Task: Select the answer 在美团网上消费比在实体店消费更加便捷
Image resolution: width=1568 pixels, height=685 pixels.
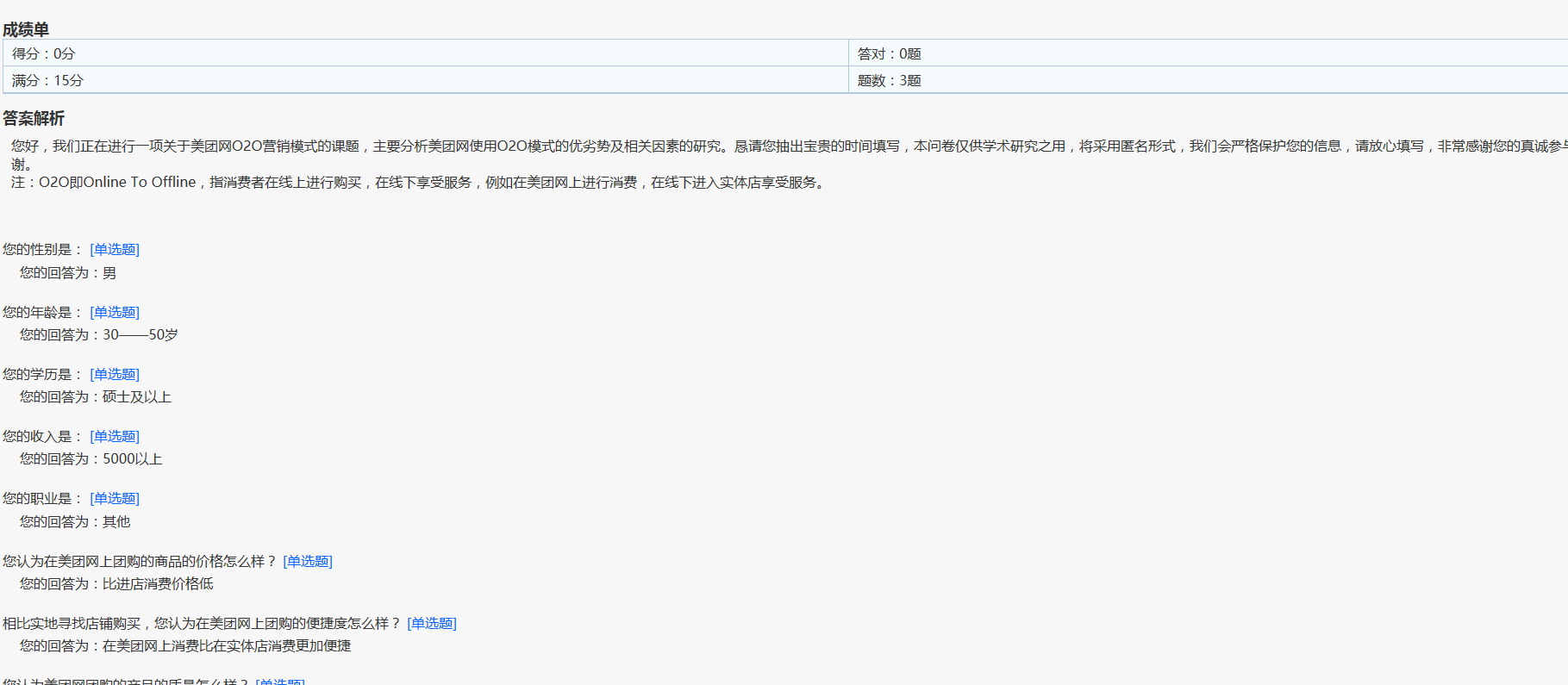Action: 227,646
